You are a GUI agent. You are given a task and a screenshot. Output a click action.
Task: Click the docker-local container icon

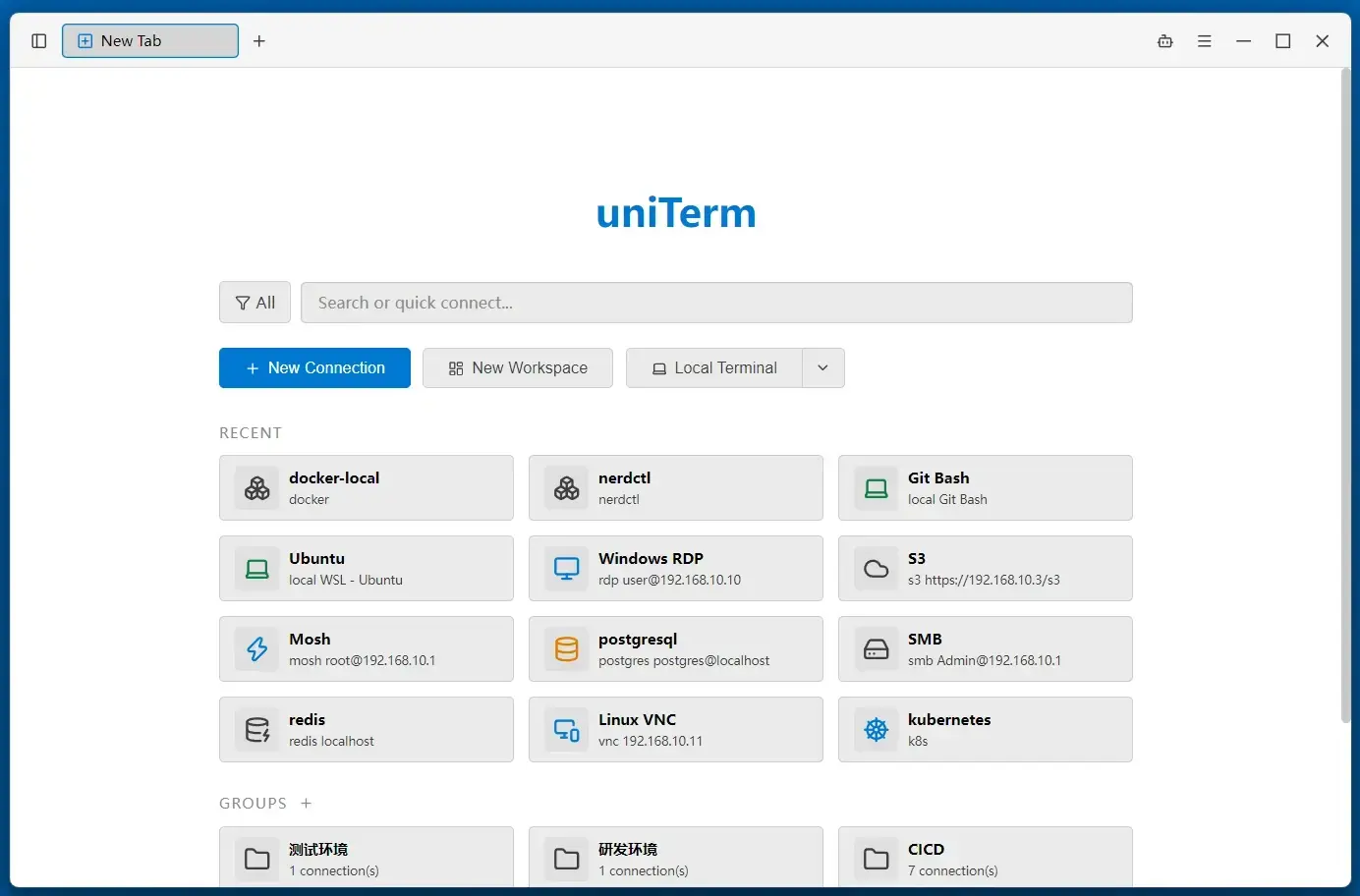point(257,488)
